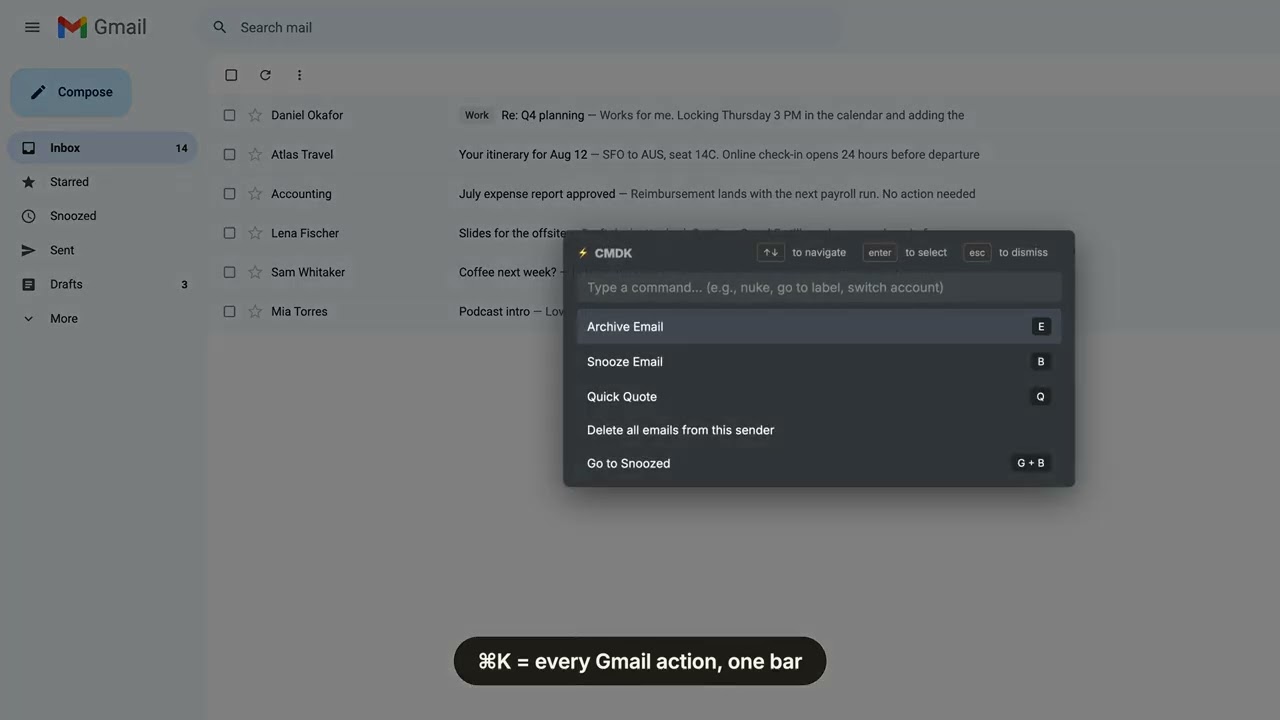The height and width of the screenshot is (720, 1280).
Task: Select the Go to Snoozed command
Action: [819, 463]
